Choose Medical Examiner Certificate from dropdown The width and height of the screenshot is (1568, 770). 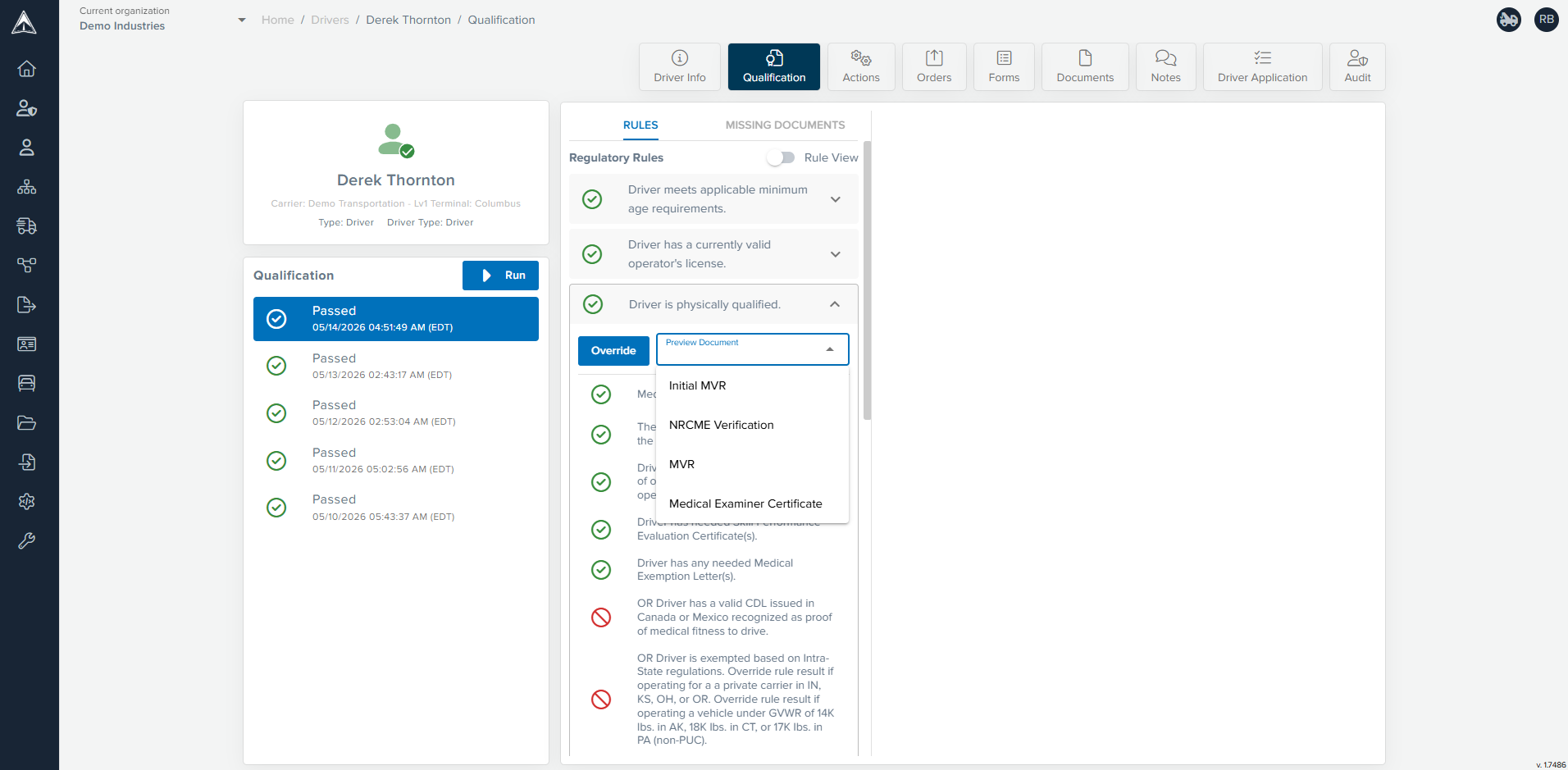753,503
